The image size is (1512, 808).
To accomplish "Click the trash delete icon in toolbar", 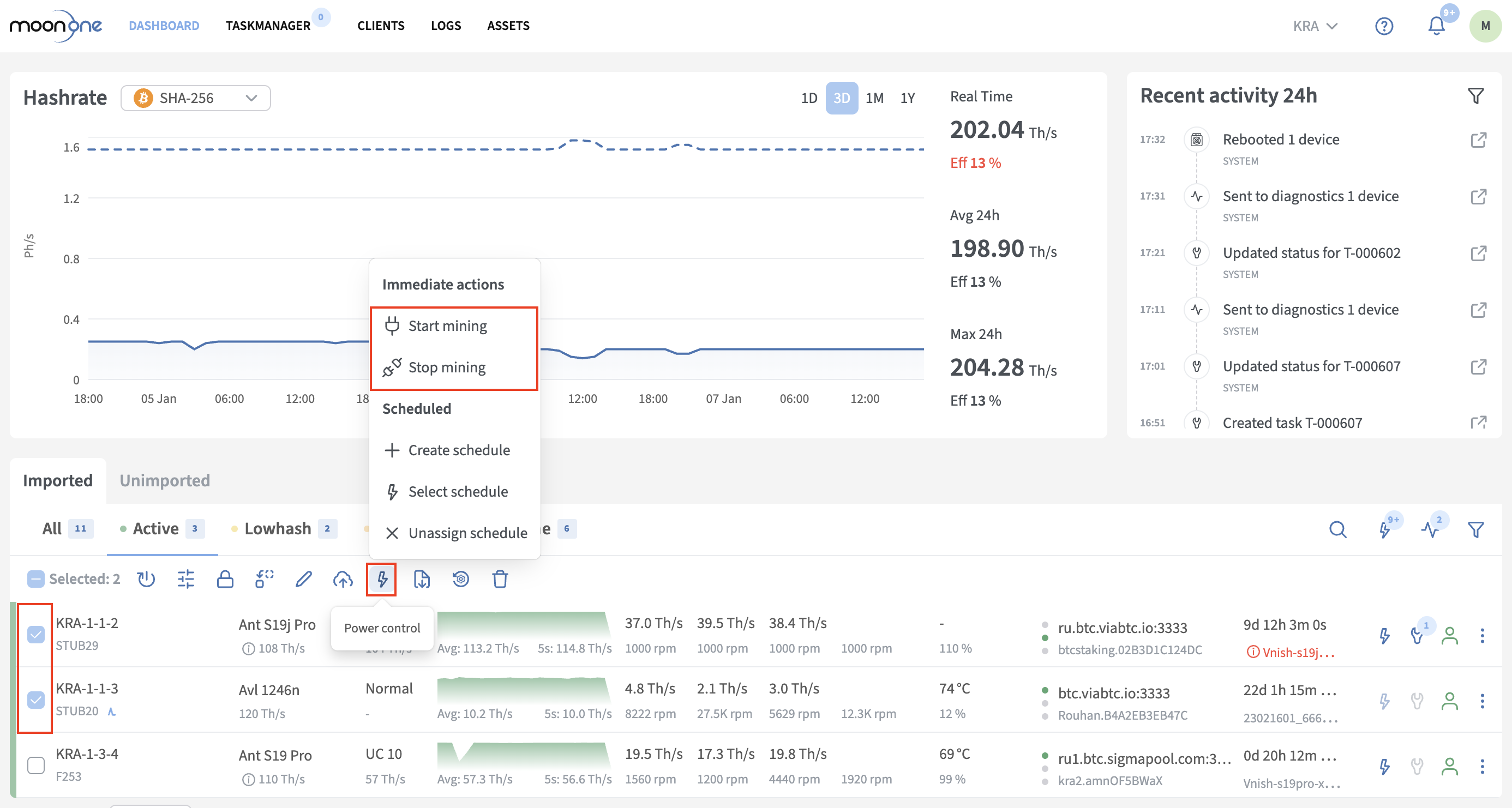I will (500, 579).
